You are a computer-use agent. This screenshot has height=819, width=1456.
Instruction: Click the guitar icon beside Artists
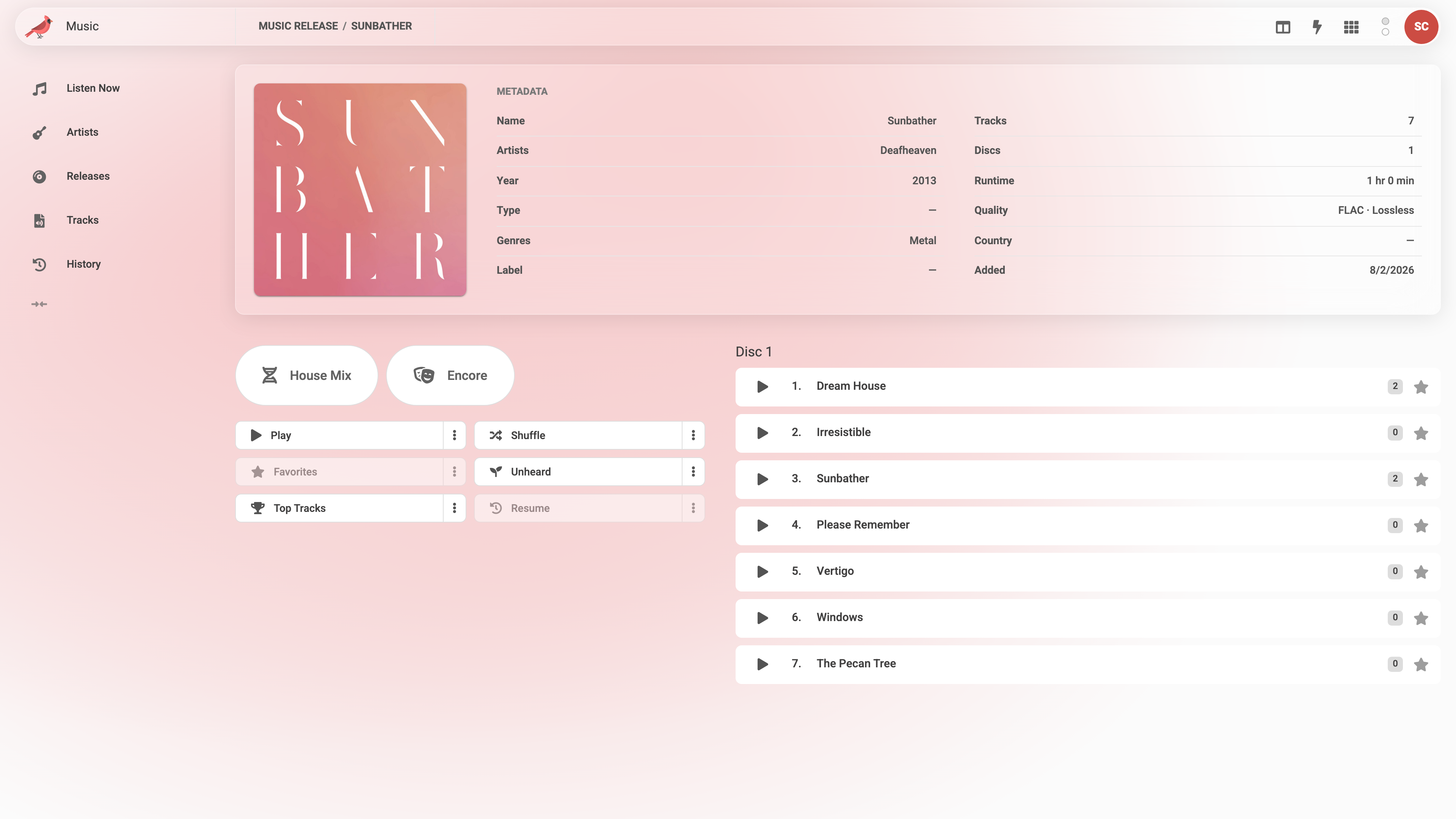click(x=39, y=133)
